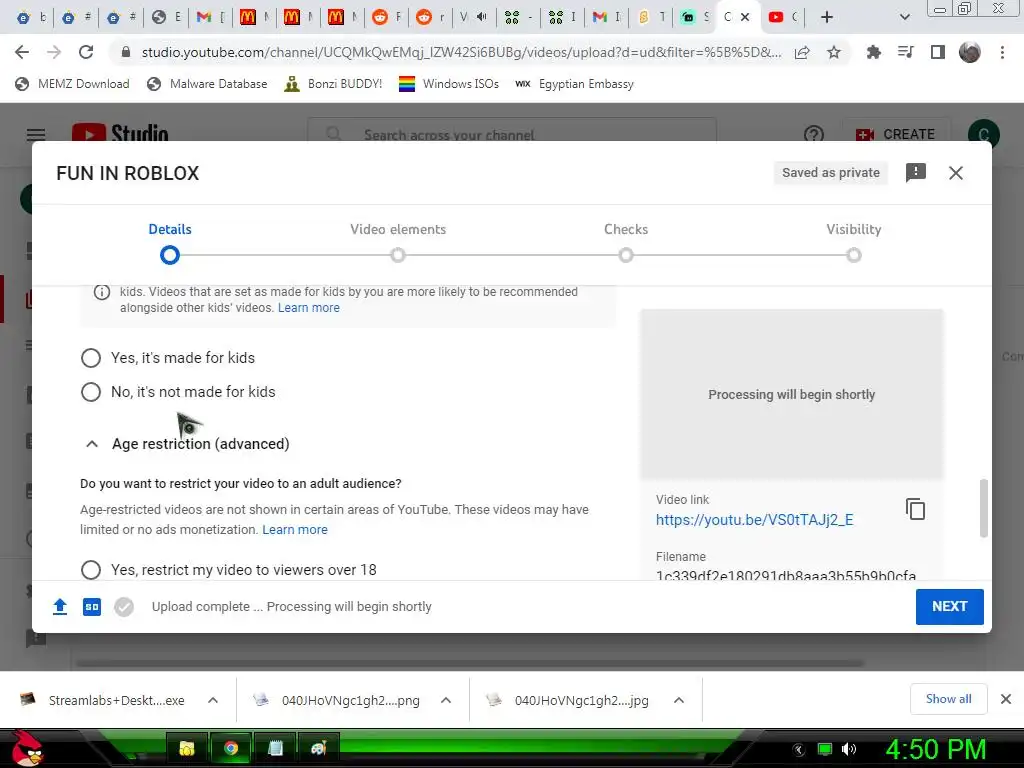Screen dimensions: 1024x768
Task: Open the Notepad icon in the taskbar
Action: click(275, 748)
